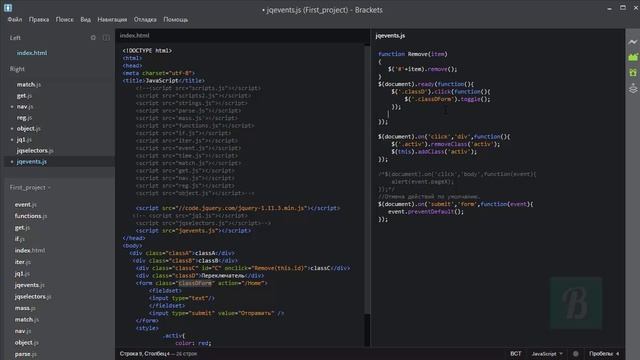Select reg.js in Right working files

(24, 118)
